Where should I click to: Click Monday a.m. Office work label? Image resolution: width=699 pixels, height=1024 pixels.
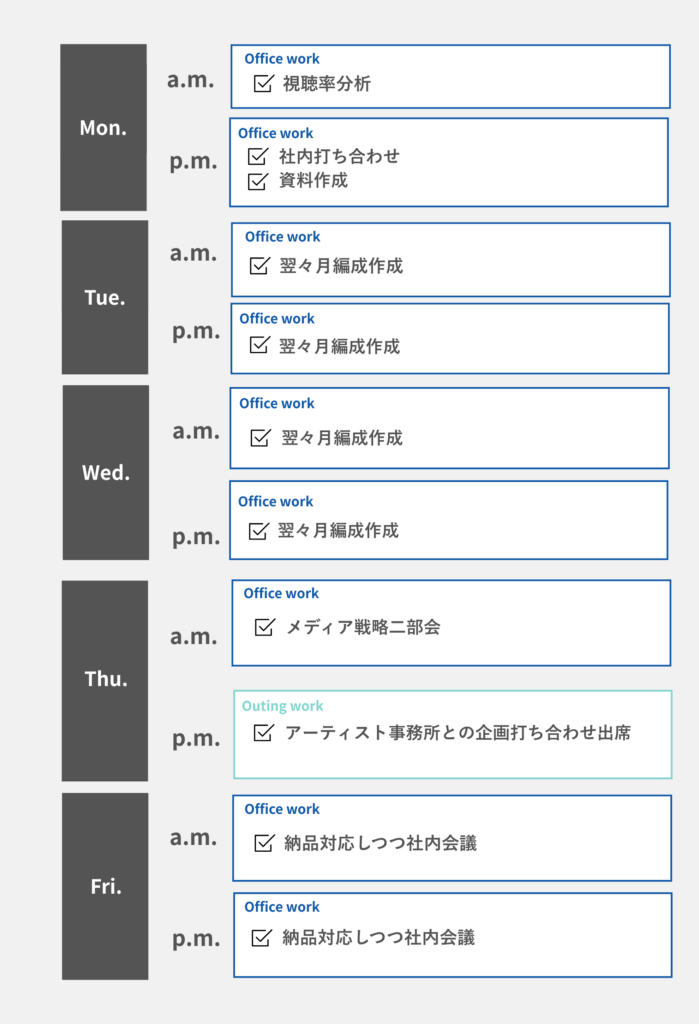pyautogui.click(x=282, y=59)
